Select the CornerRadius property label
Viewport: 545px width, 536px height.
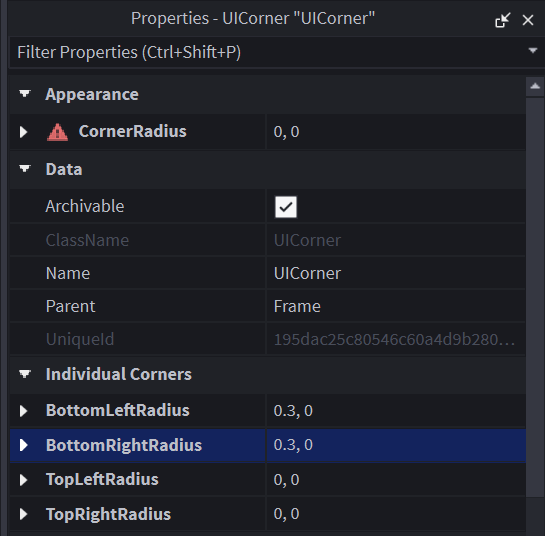coord(132,131)
